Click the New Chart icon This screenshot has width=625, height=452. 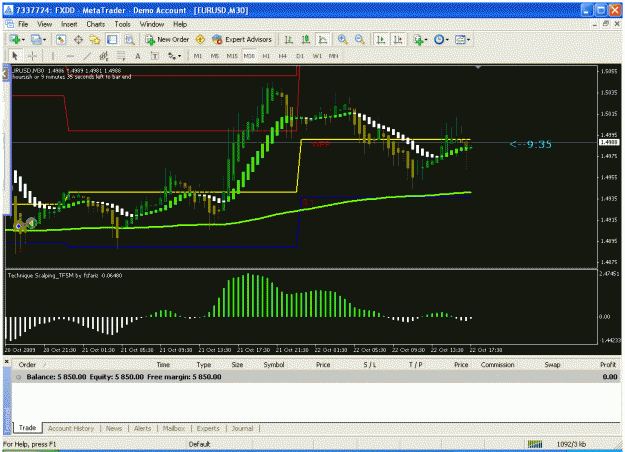coord(15,39)
